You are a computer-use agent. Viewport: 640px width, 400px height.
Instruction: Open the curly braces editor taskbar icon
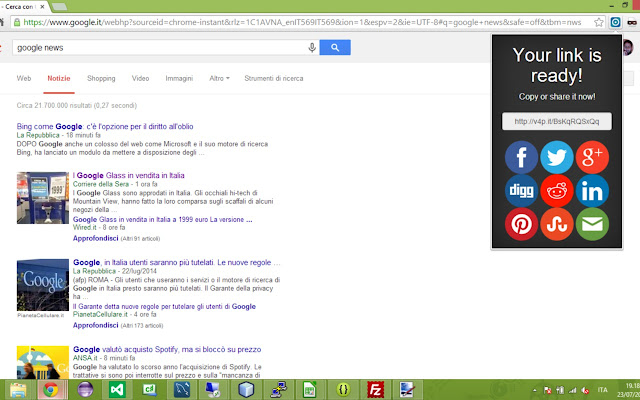coord(343,390)
